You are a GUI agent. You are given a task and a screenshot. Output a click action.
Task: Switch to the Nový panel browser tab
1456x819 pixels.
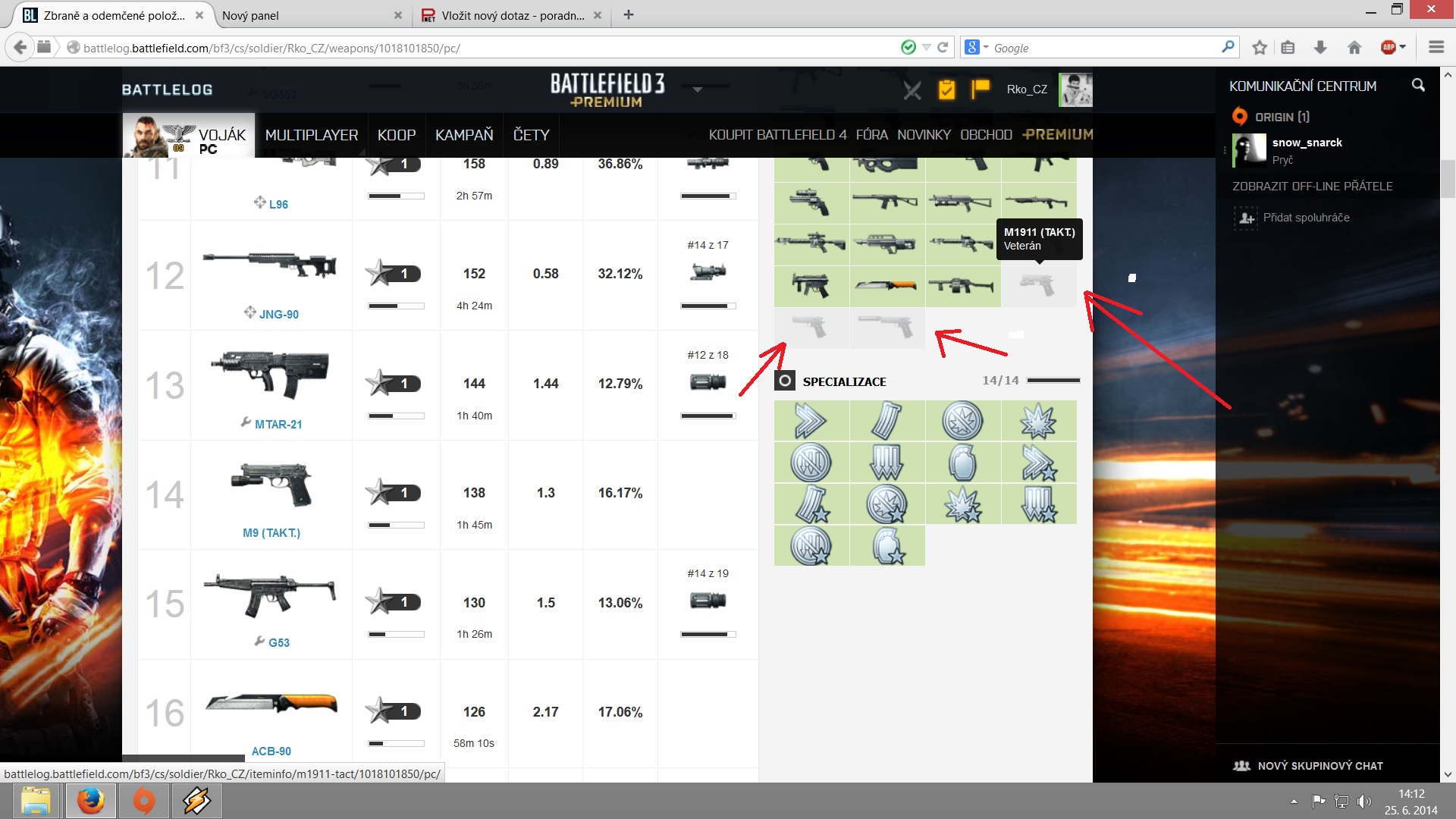point(250,15)
